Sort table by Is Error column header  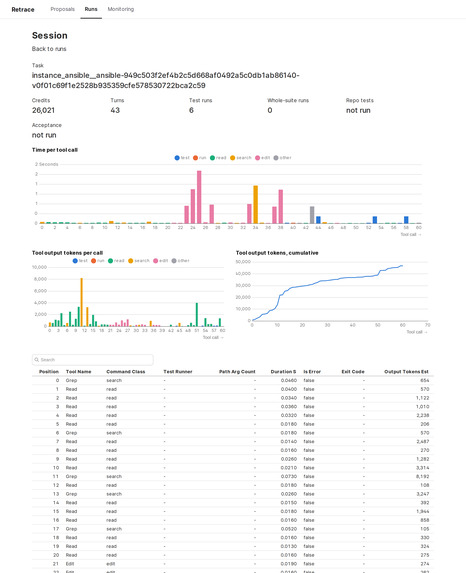(312, 372)
